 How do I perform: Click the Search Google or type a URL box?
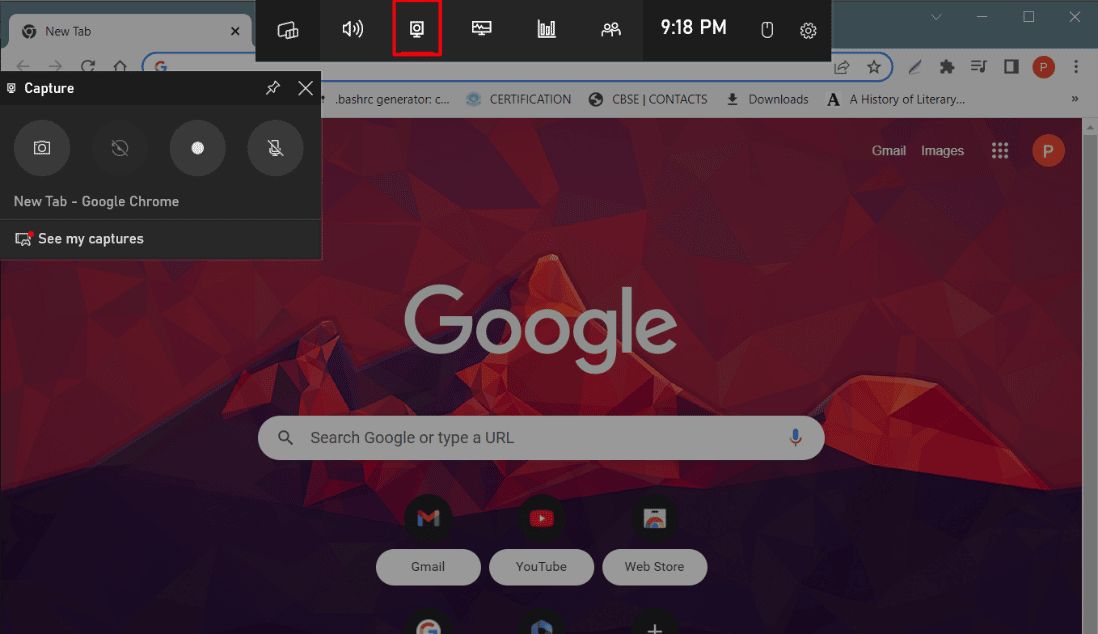(541, 438)
